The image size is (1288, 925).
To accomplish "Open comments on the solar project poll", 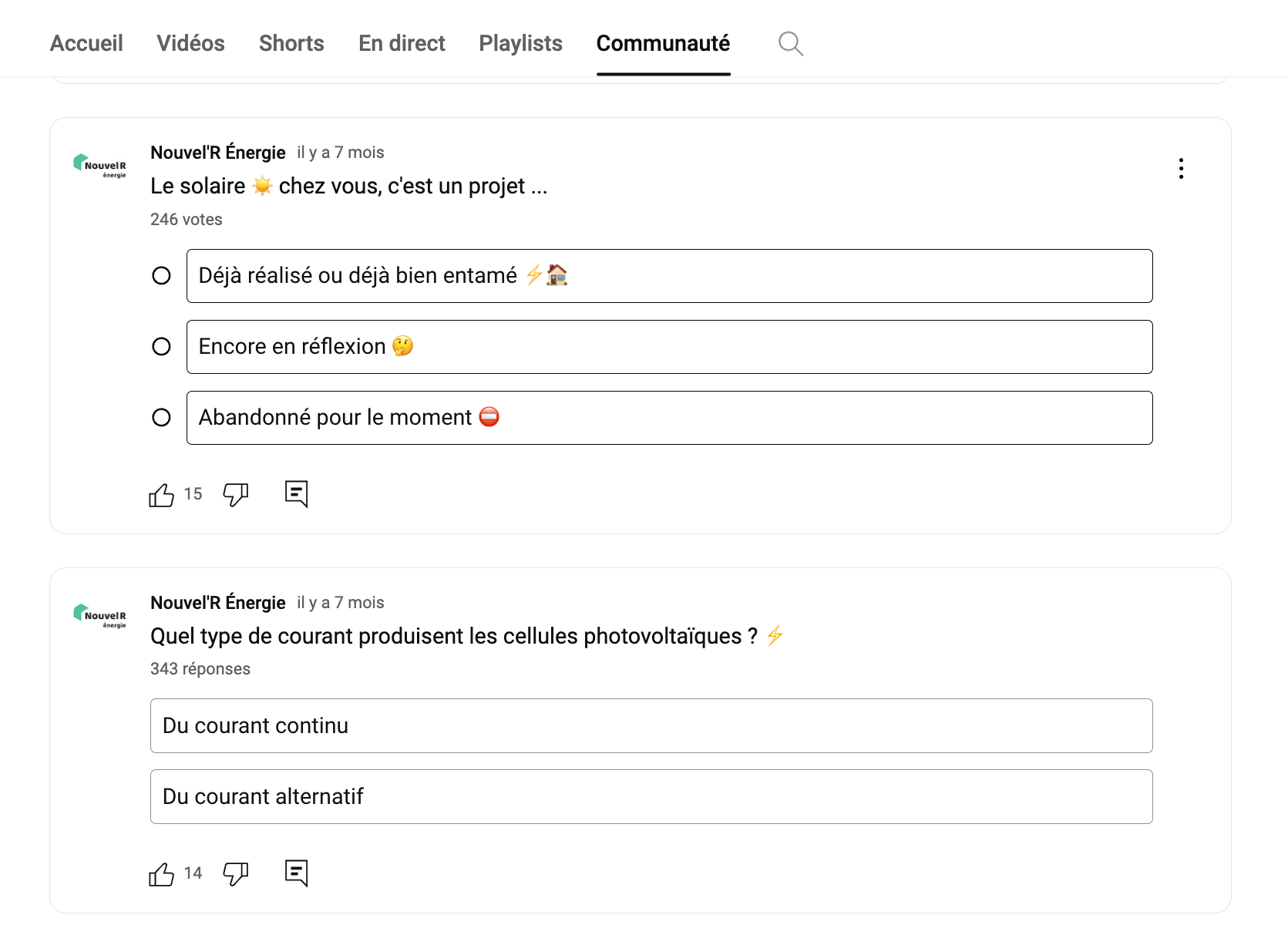I will click(x=296, y=494).
